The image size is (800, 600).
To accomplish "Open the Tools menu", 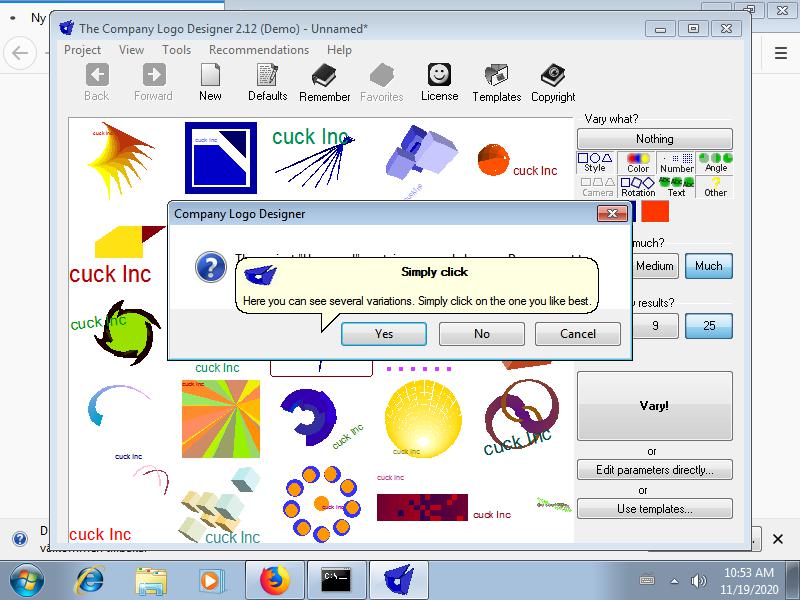I will coord(177,50).
